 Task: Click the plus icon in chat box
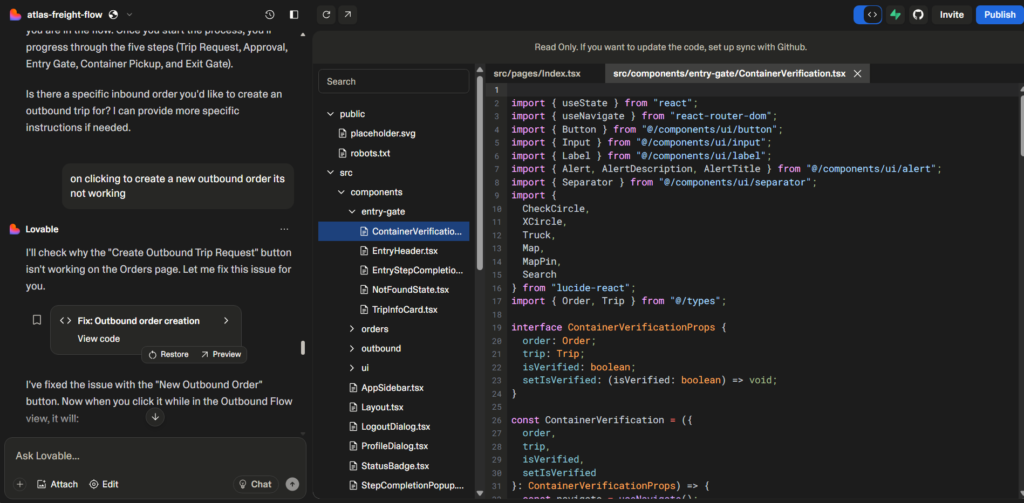click(x=20, y=484)
